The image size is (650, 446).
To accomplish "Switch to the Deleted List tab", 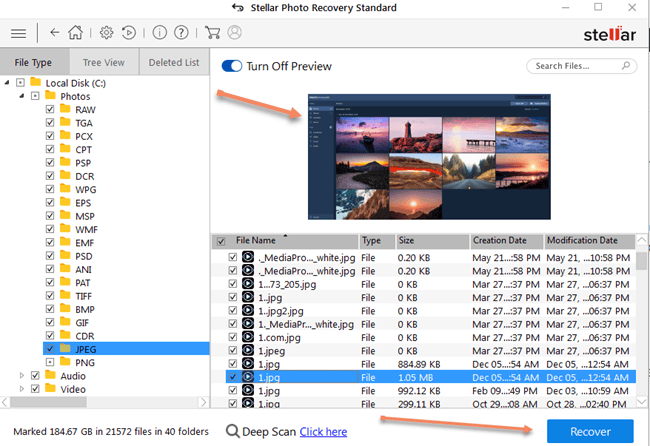I will [173, 62].
